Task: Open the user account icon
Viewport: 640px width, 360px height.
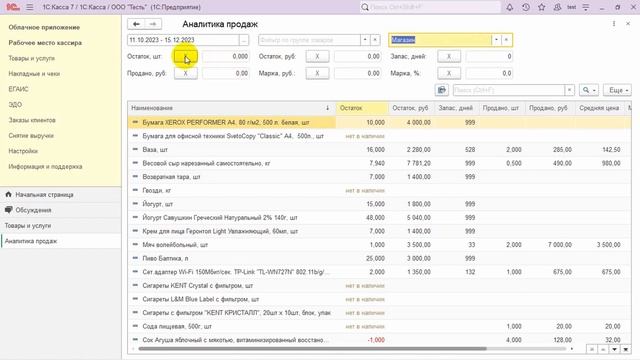Action: 557,7
